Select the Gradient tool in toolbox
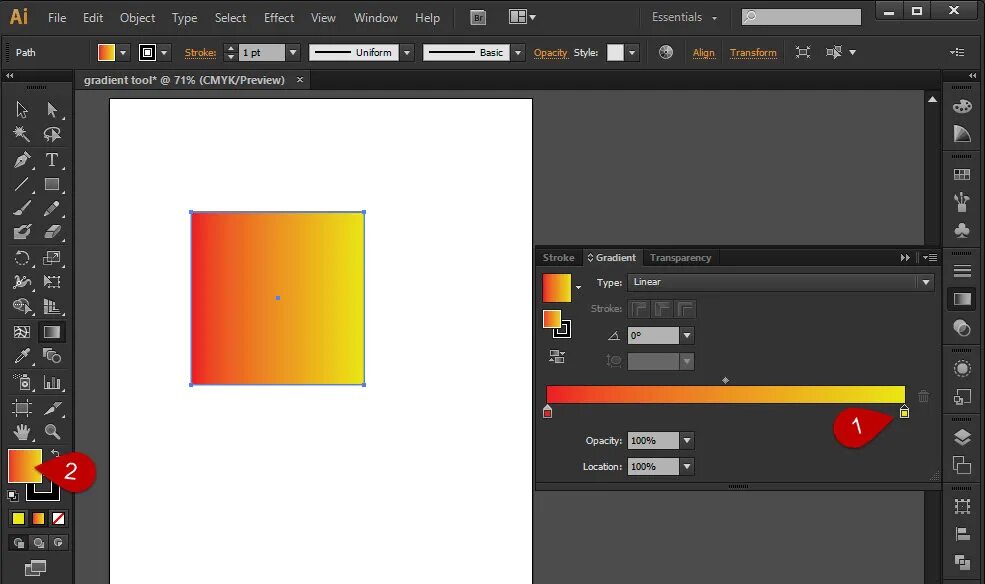Viewport: 985px width, 584px height. click(52, 332)
